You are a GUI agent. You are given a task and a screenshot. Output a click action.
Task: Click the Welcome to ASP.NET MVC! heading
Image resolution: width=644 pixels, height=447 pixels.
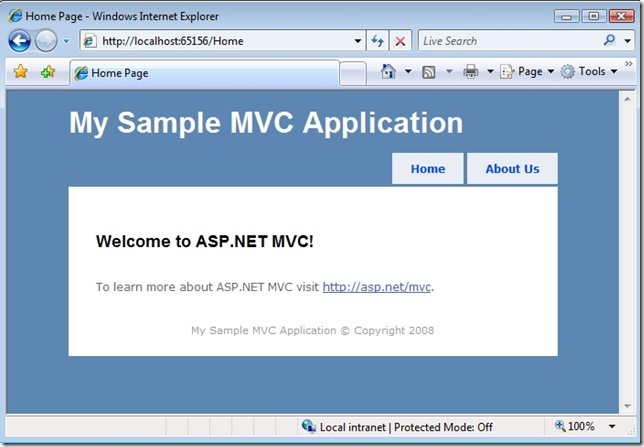click(x=205, y=241)
